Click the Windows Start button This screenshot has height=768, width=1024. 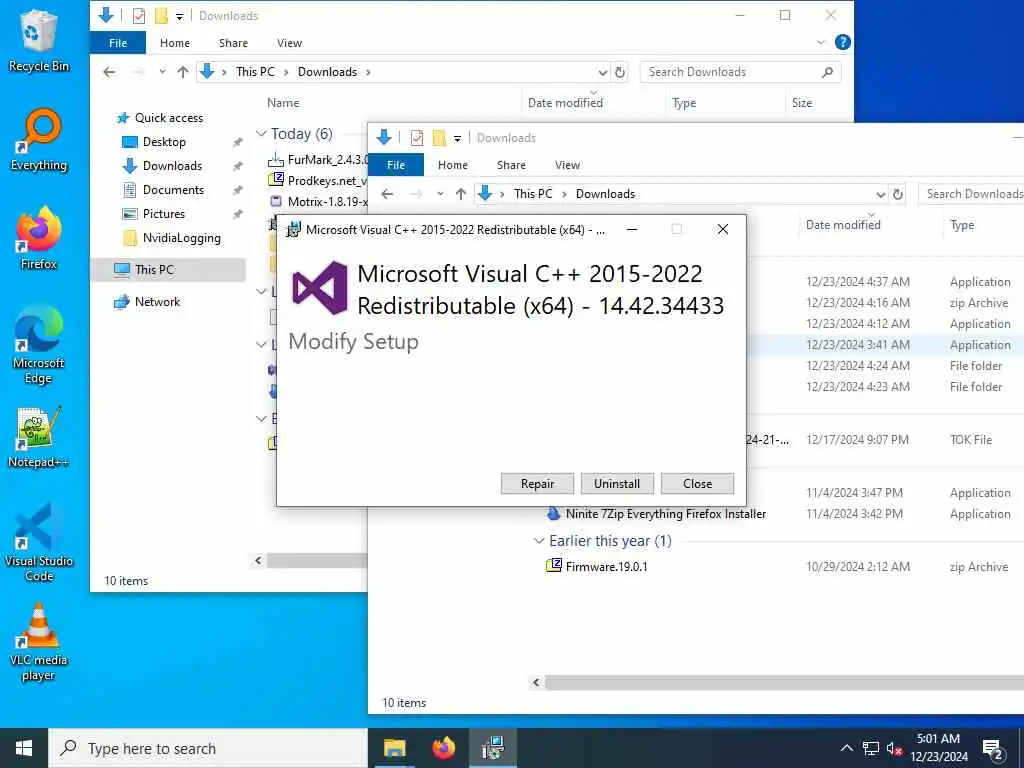coord(24,748)
